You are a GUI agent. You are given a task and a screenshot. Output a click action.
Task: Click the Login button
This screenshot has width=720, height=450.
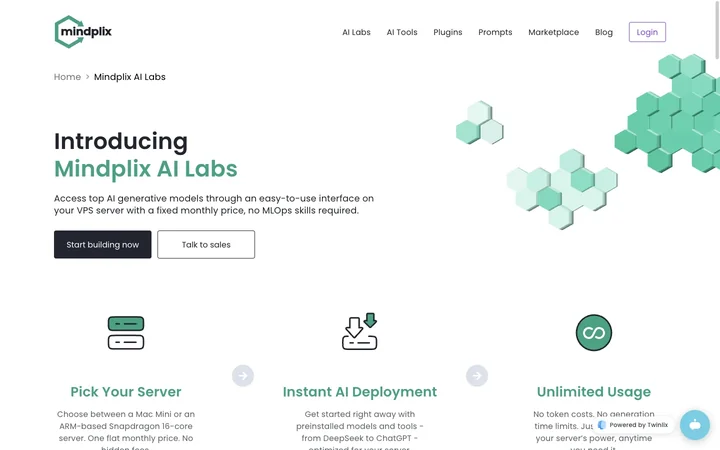[x=647, y=32]
